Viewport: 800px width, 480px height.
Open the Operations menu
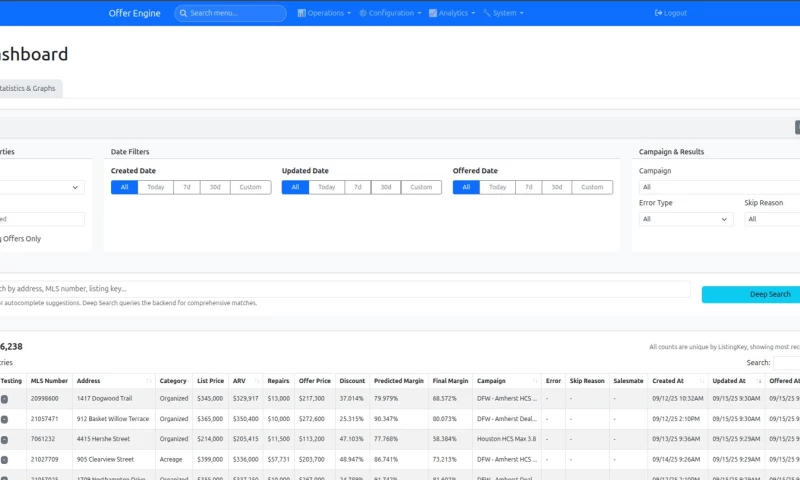click(x=324, y=13)
